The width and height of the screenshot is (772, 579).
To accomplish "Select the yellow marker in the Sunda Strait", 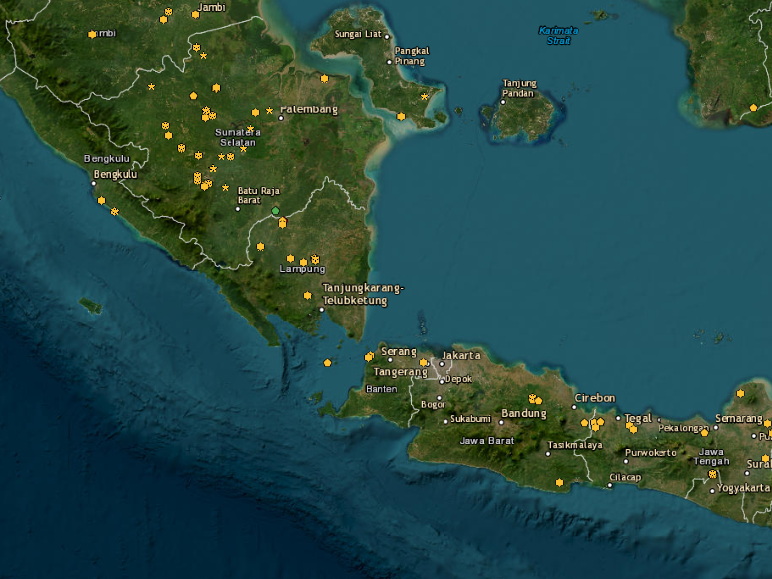I will [328, 362].
